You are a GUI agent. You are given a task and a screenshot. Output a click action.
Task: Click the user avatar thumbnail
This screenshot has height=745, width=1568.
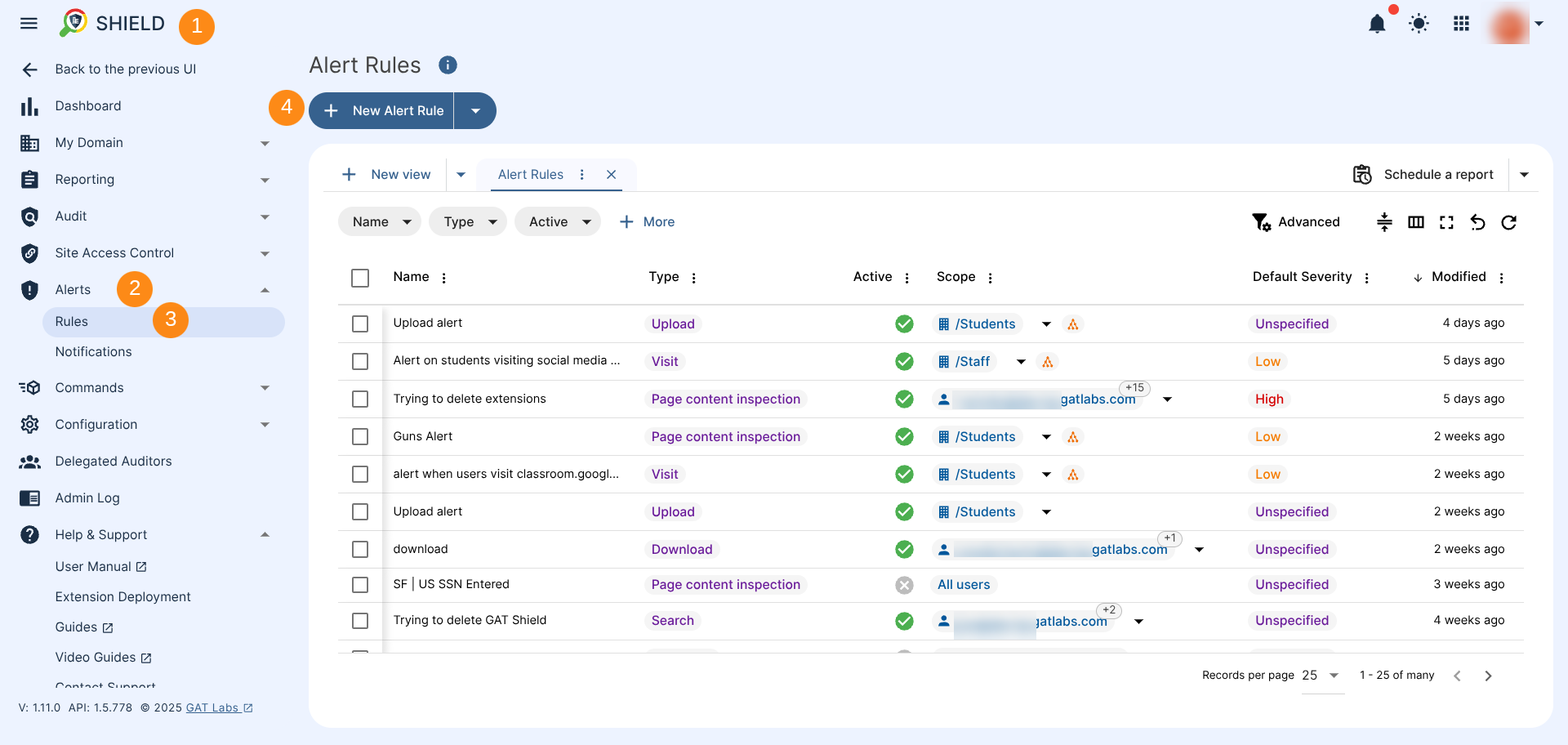[x=1509, y=24]
